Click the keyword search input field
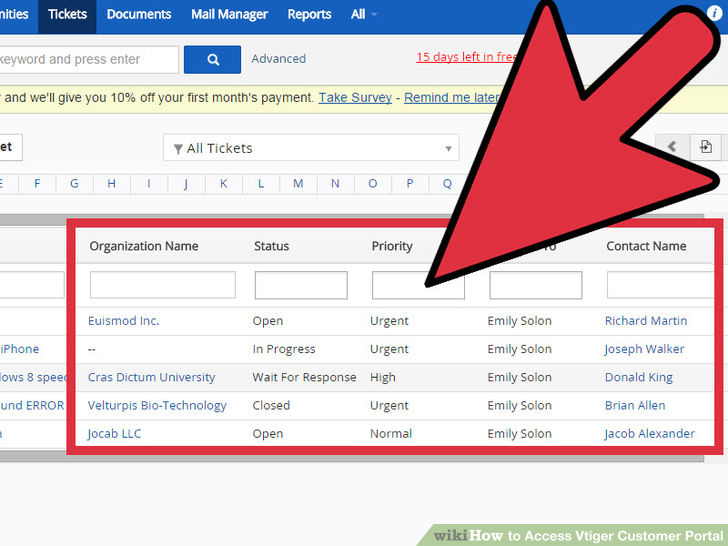This screenshot has height=546, width=728. 88,59
